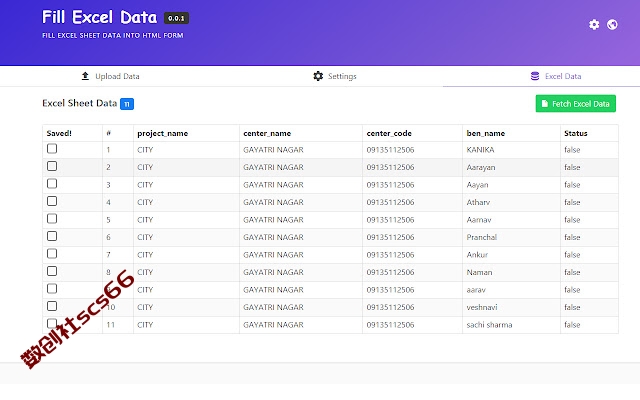Tick the checkbox for Aarayan row

52,166
